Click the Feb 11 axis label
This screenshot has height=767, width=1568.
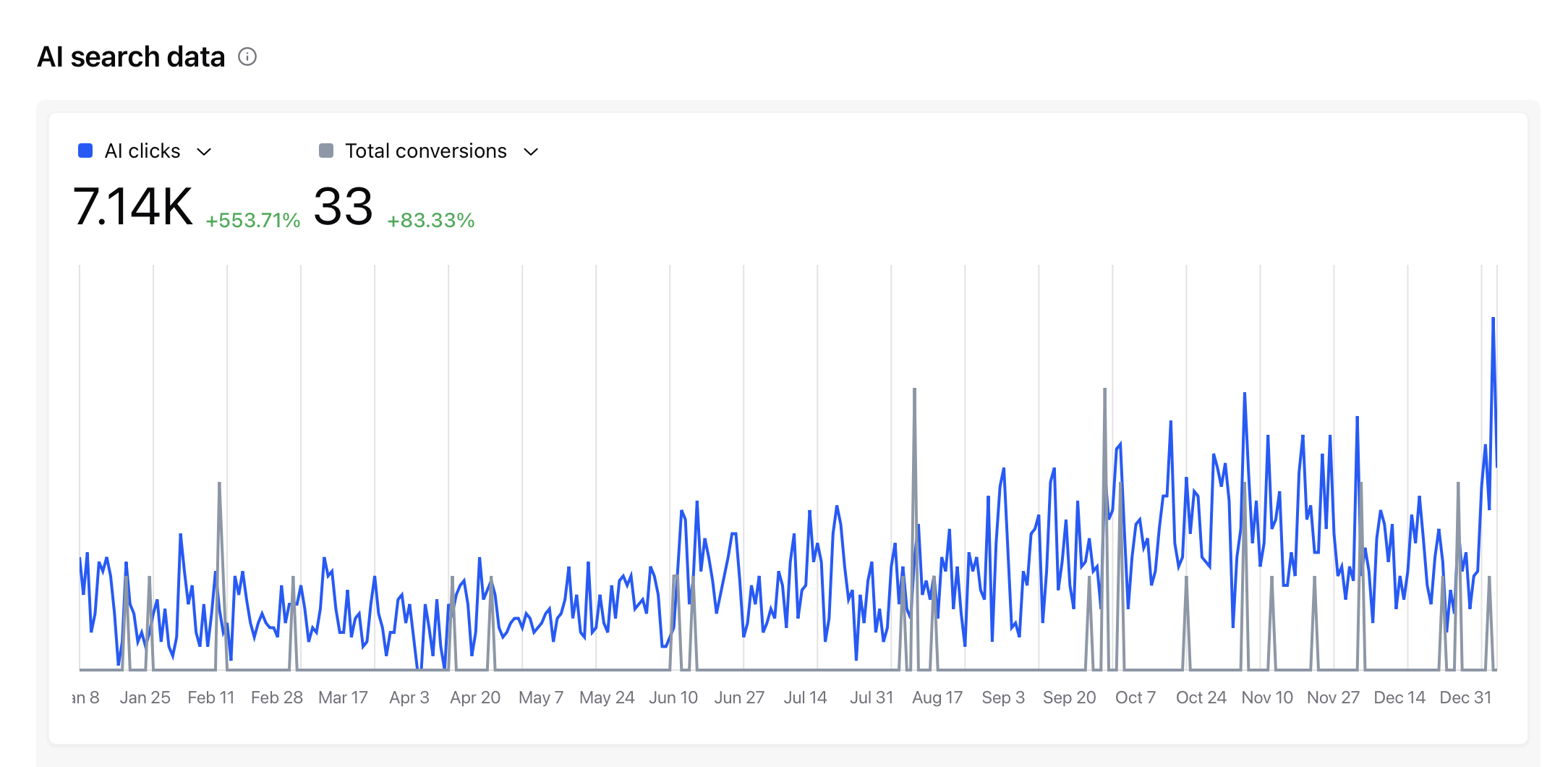click(211, 698)
